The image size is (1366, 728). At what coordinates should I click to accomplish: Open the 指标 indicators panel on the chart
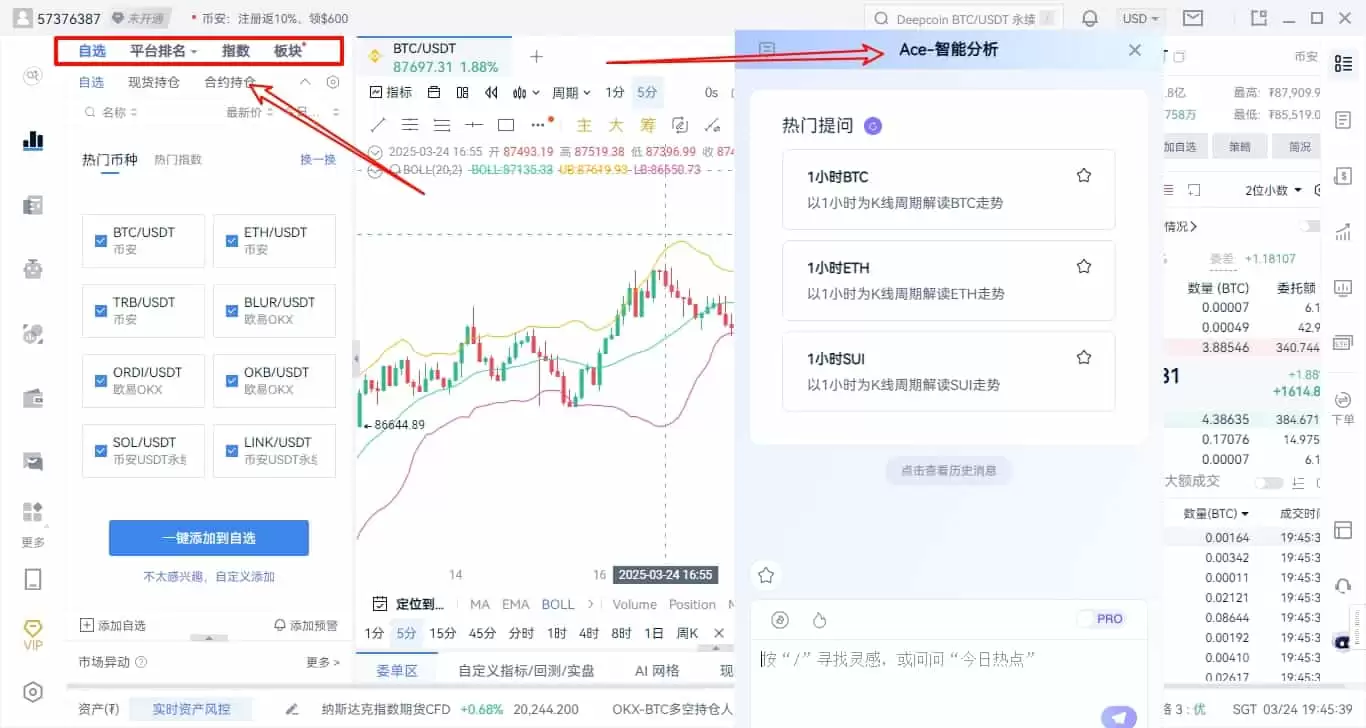click(x=390, y=91)
